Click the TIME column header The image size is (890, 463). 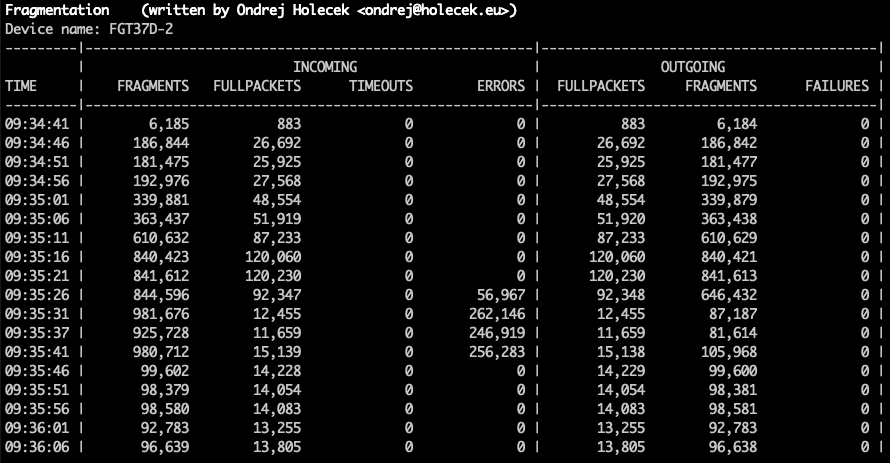point(21,86)
